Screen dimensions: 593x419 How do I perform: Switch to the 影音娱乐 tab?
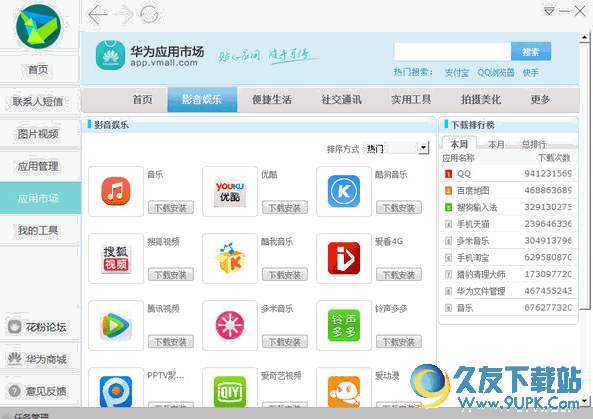(x=202, y=99)
